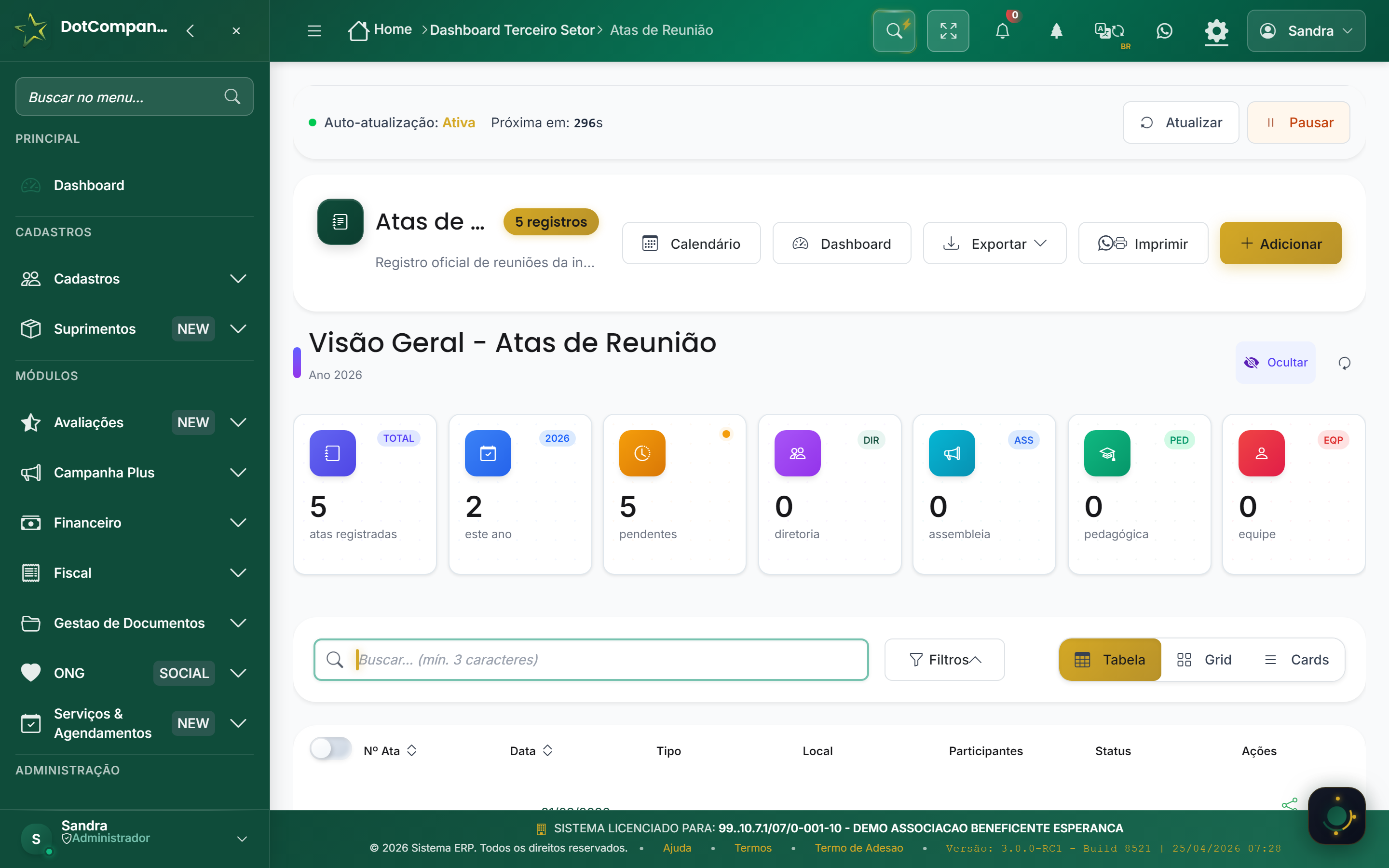Screen dimensions: 1389x868
Task: Click the Imprimir button
Action: 1143,244
